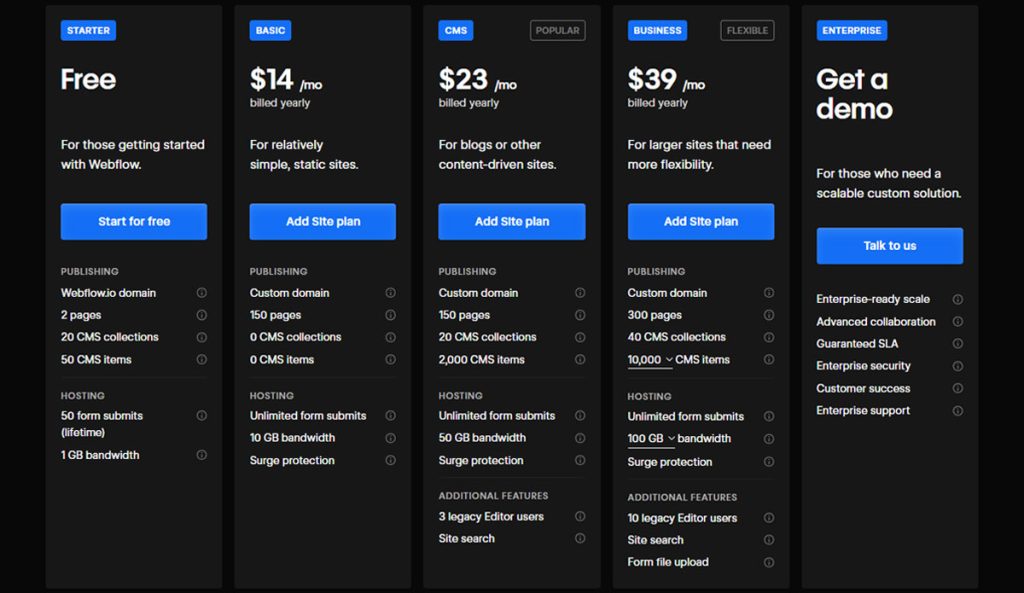This screenshot has width=1024, height=593.
Task: Click info icon beside 10 GB bandwidth
Action: point(391,438)
